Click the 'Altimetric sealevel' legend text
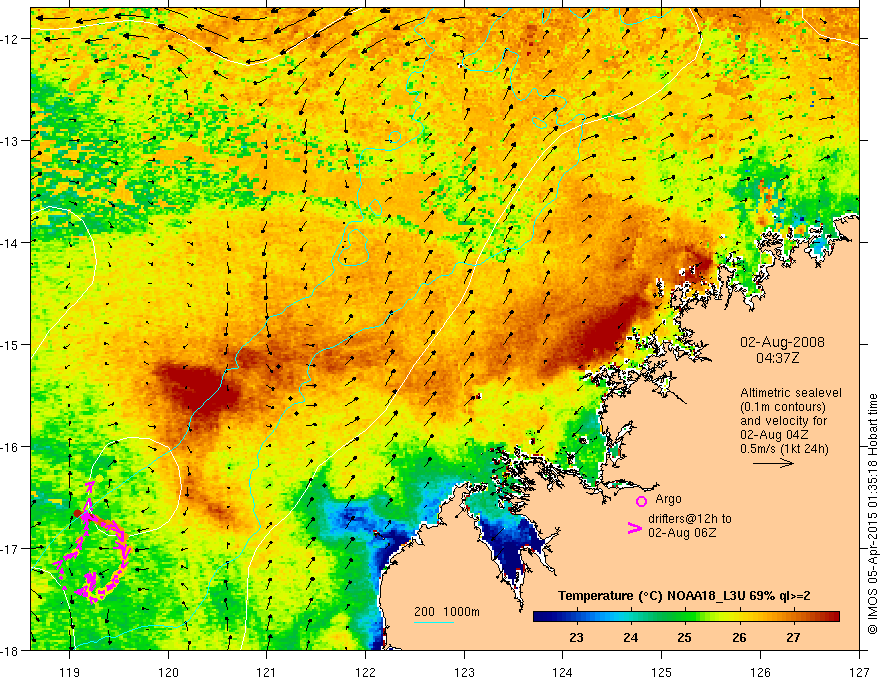 coord(791,393)
